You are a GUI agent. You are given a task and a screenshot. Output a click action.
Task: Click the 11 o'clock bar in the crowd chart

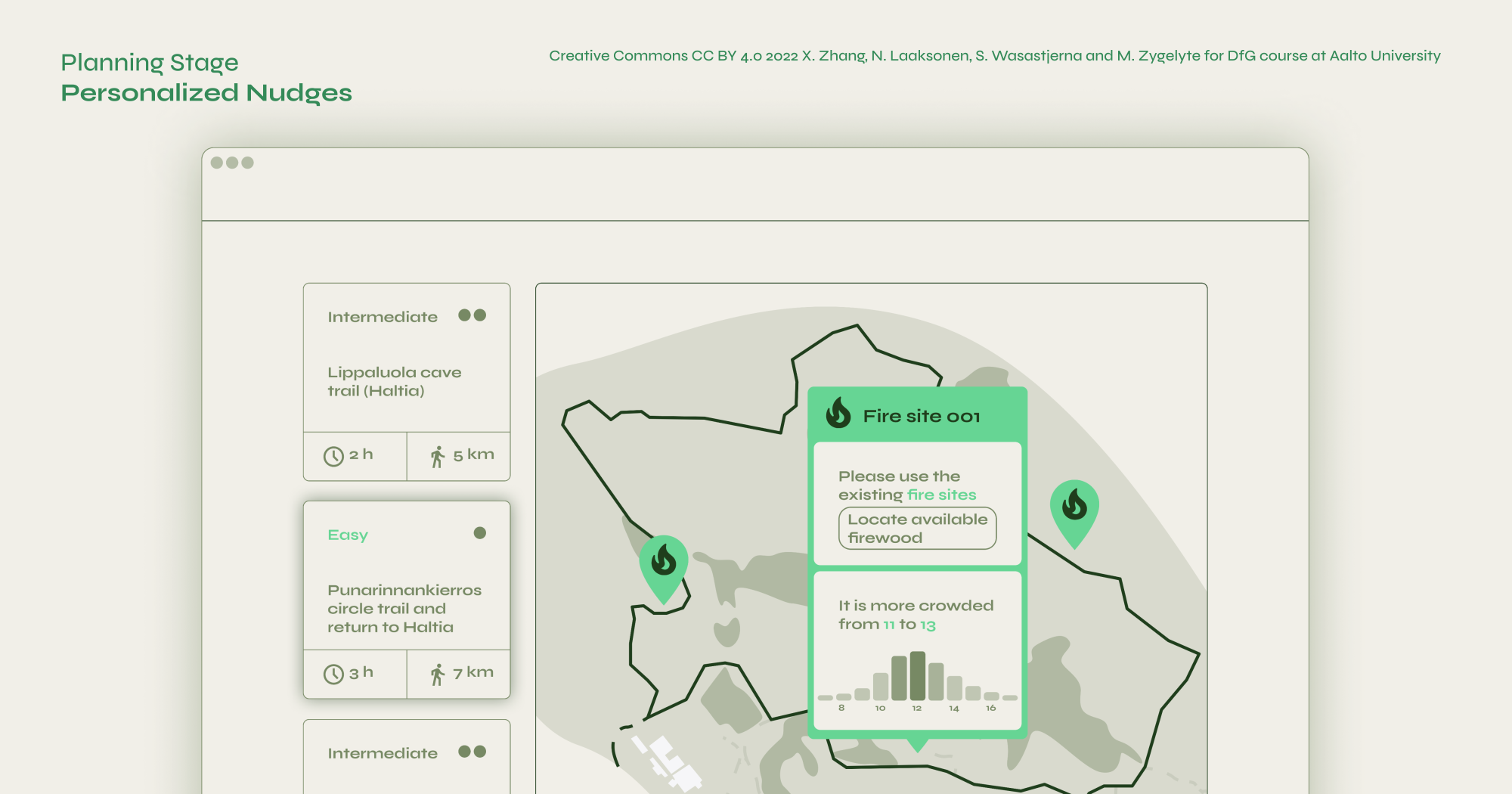[x=899, y=678]
